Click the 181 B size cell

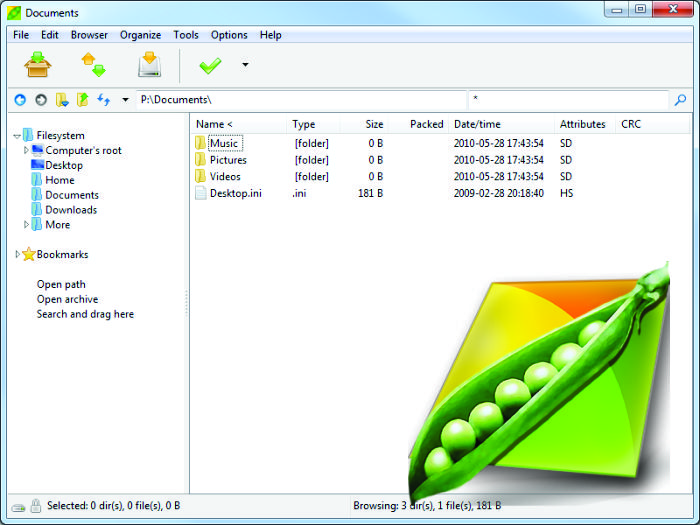click(371, 193)
